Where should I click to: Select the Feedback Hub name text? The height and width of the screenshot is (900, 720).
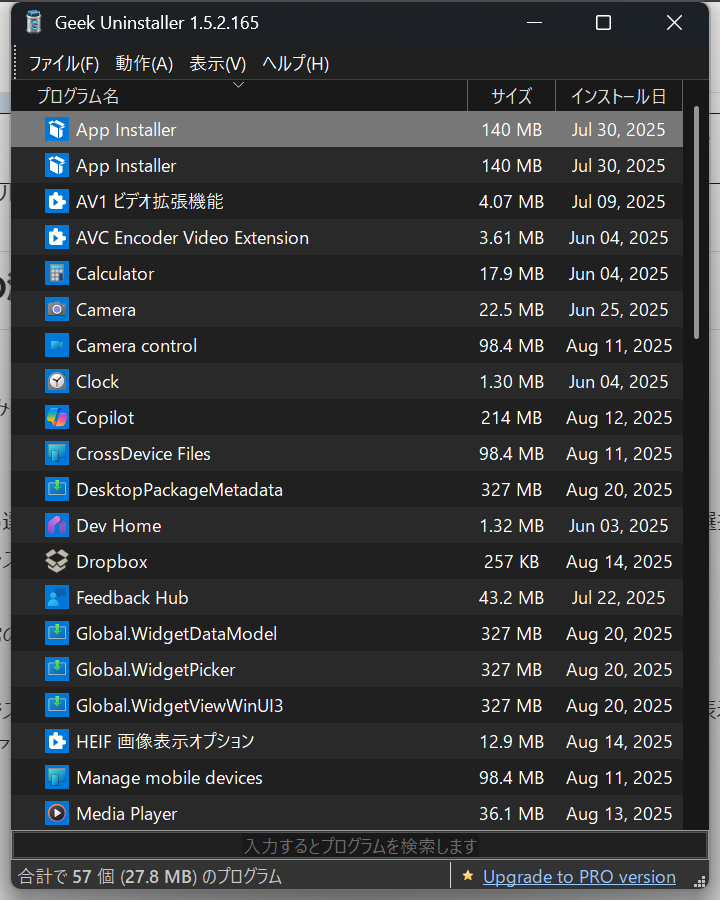(132, 598)
